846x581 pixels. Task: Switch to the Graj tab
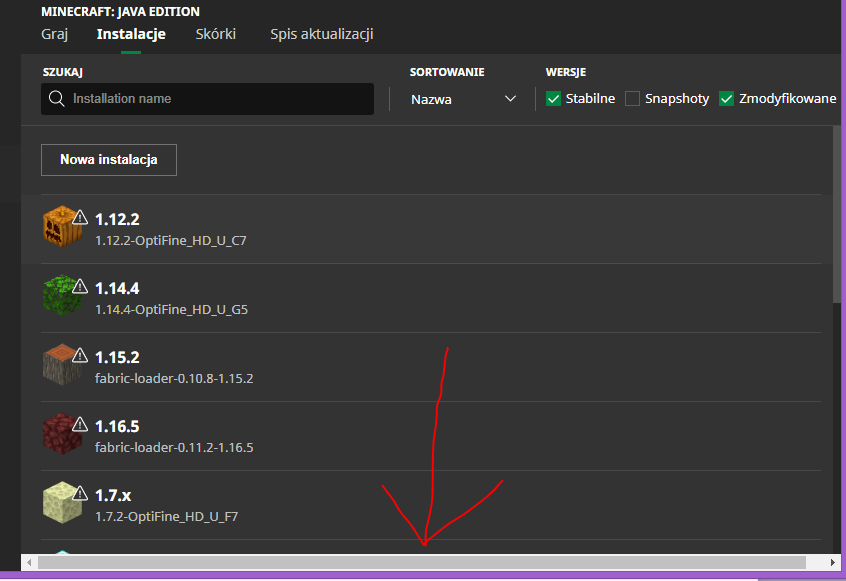click(54, 34)
